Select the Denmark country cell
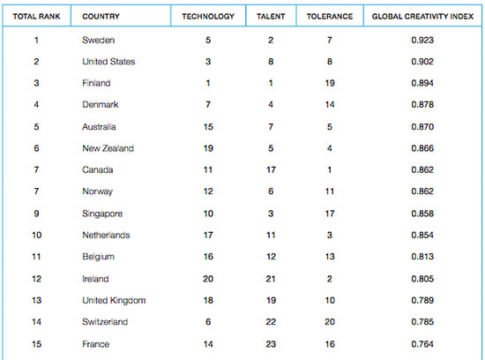This screenshot has height=360, width=485. (x=100, y=105)
